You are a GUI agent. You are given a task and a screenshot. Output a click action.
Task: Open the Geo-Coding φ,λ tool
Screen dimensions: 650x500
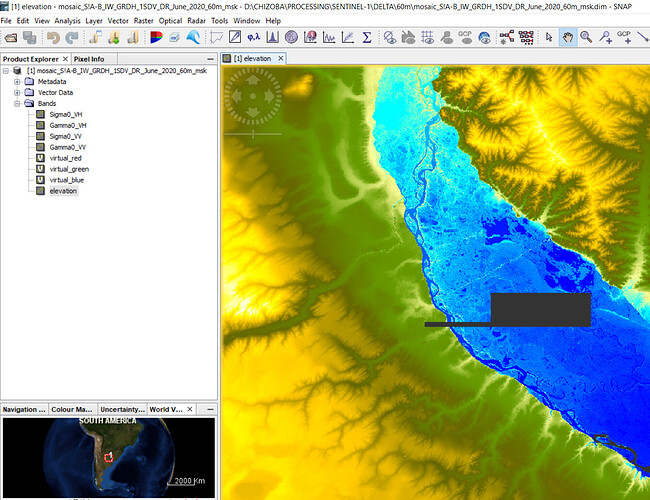(x=253, y=37)
